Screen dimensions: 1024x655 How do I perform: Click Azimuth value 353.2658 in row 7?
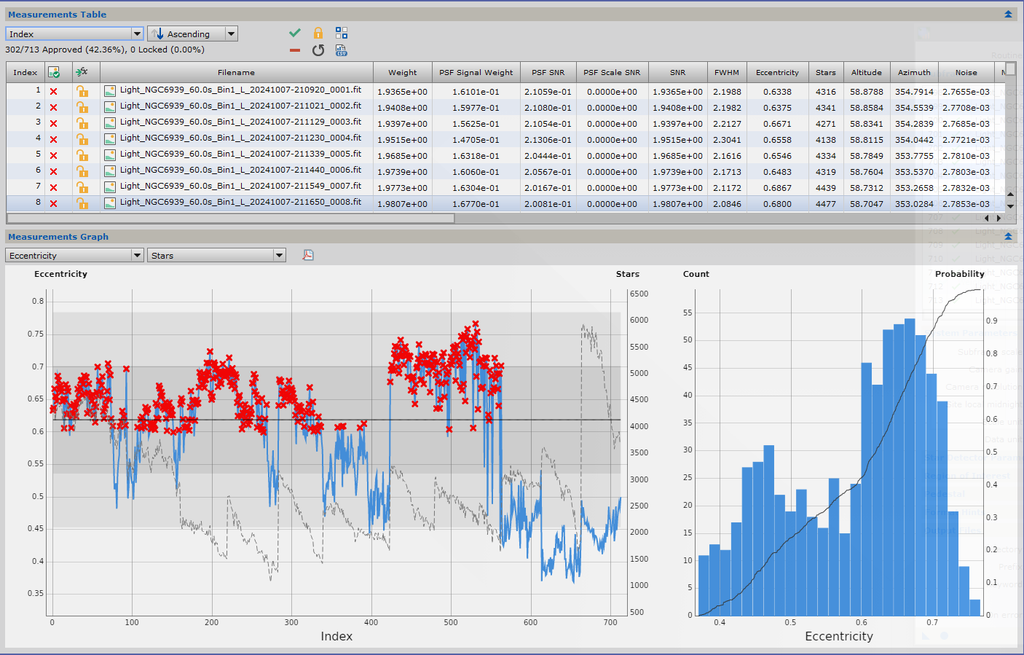914,188
